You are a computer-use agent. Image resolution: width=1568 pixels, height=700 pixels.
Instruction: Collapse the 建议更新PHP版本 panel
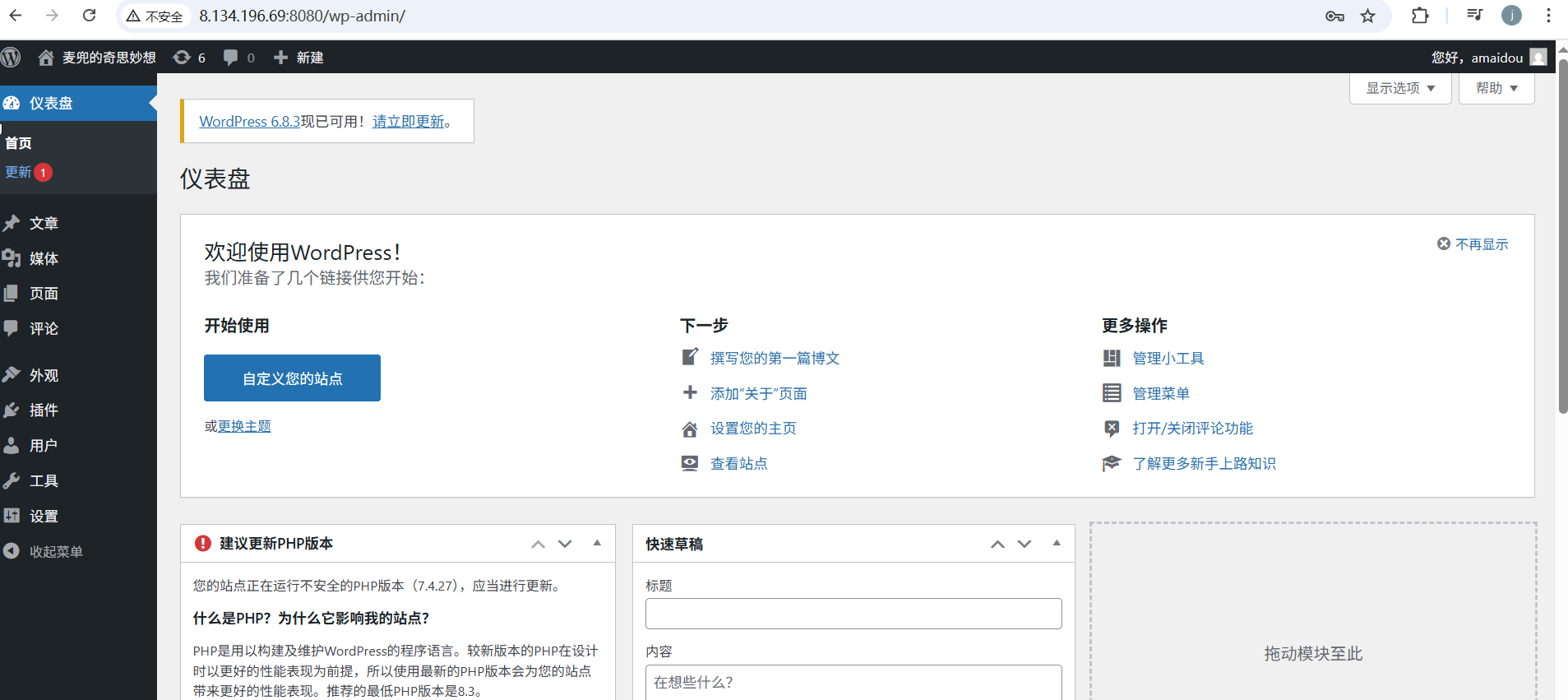(x=597, y=543)
